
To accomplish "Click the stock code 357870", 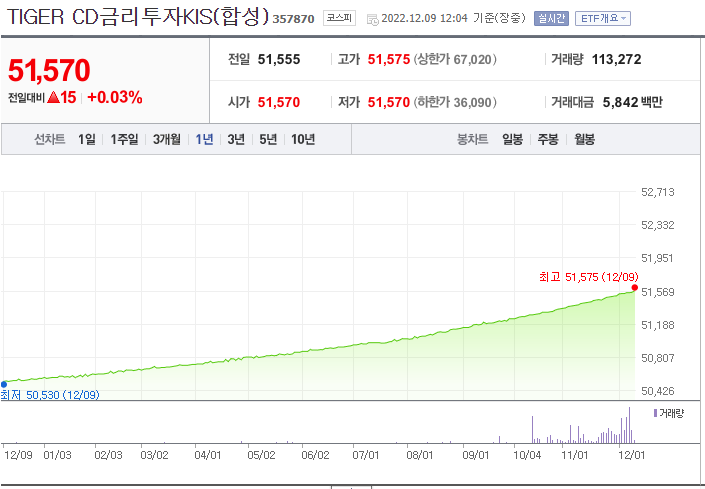I will tap(293, 20).
